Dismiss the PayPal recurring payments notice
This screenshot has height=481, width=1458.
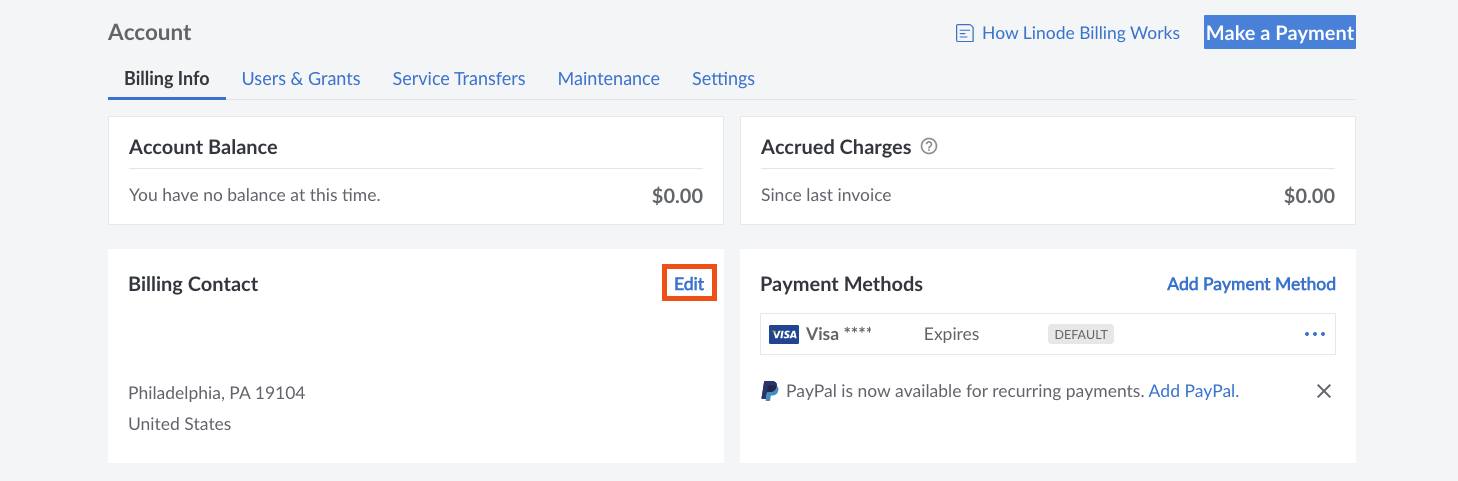[x=1324, y=391]
